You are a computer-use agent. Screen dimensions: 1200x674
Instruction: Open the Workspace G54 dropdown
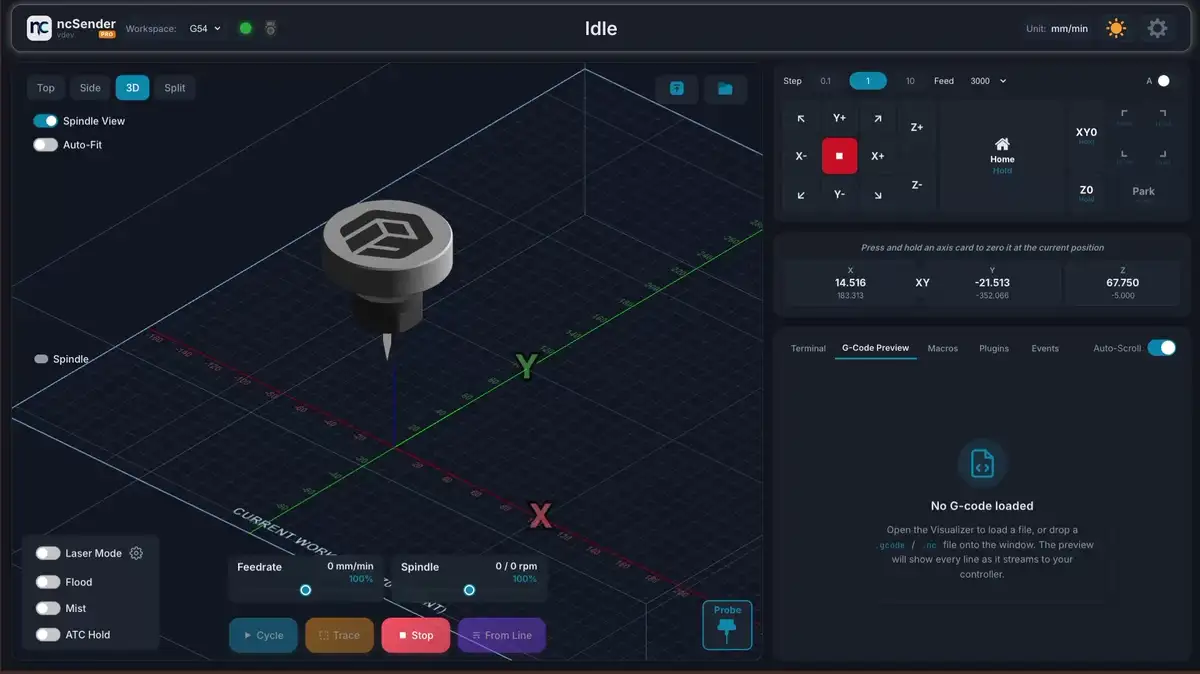tap(205, 29)
